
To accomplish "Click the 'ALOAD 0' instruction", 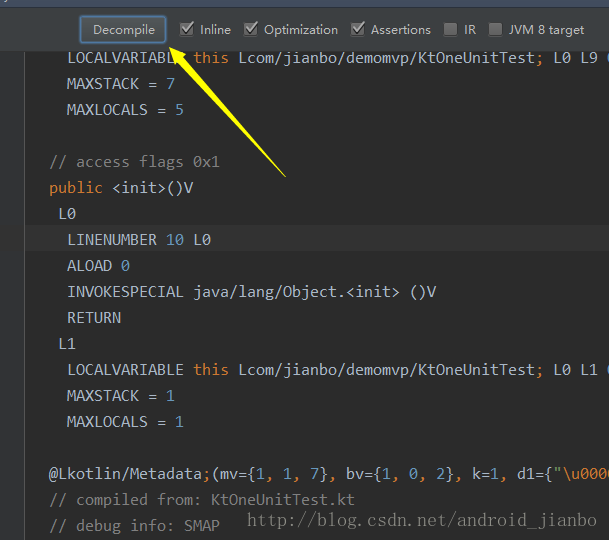I will 98,266.
